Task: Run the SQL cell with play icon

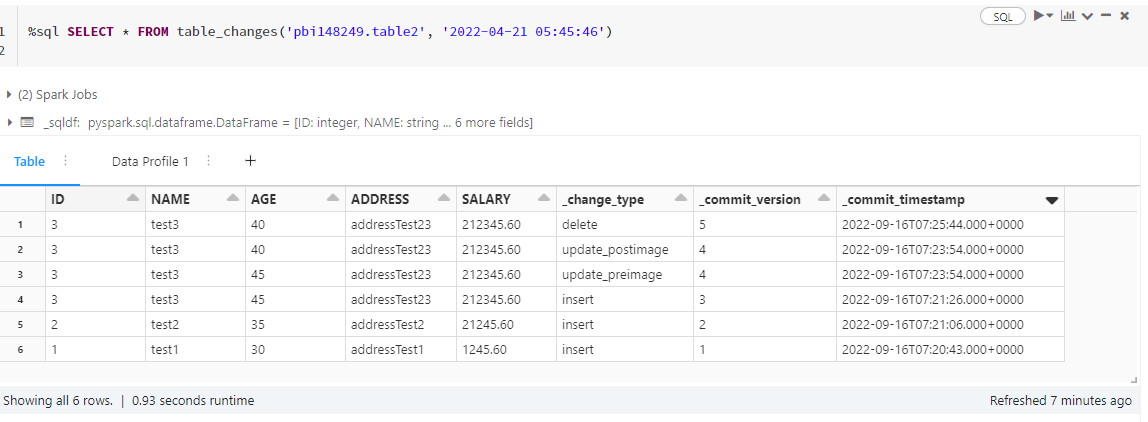Action: pos(1038,16)
